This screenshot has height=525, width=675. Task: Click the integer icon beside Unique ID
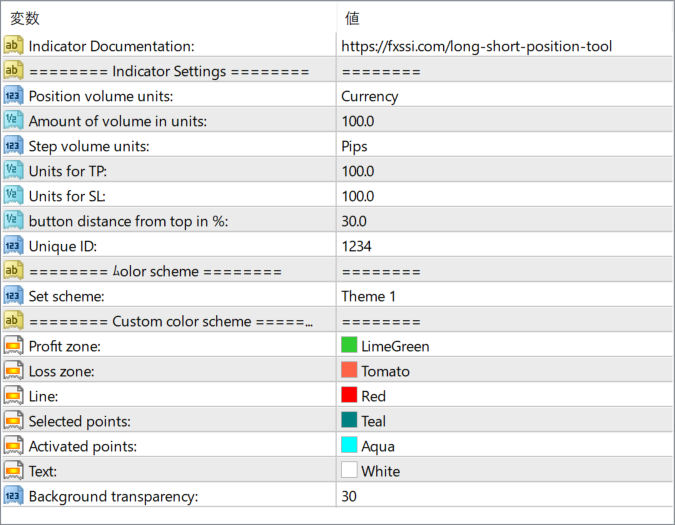point(13,246)
